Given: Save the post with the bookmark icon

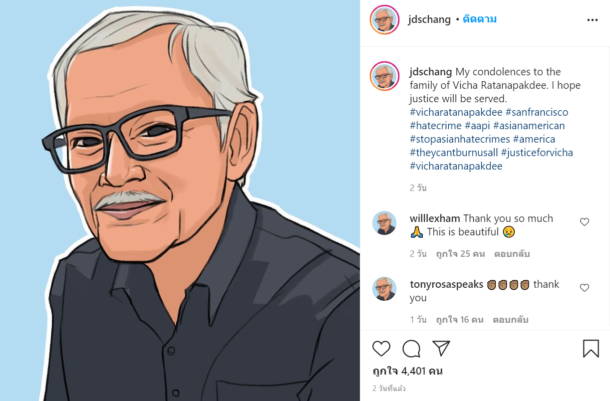Looking at the screenshot, I should [591, 348].
